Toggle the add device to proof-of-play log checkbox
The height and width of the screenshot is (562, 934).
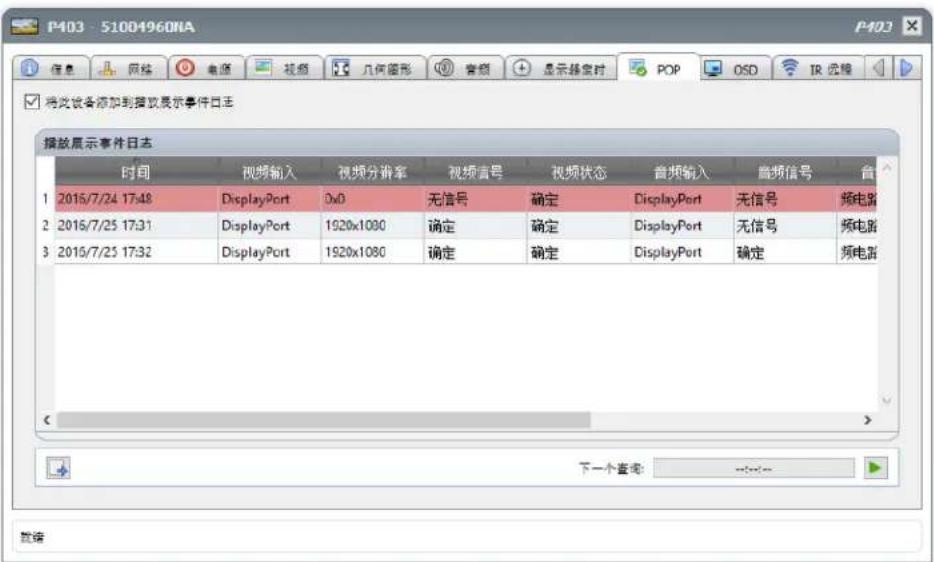point(32,102)
